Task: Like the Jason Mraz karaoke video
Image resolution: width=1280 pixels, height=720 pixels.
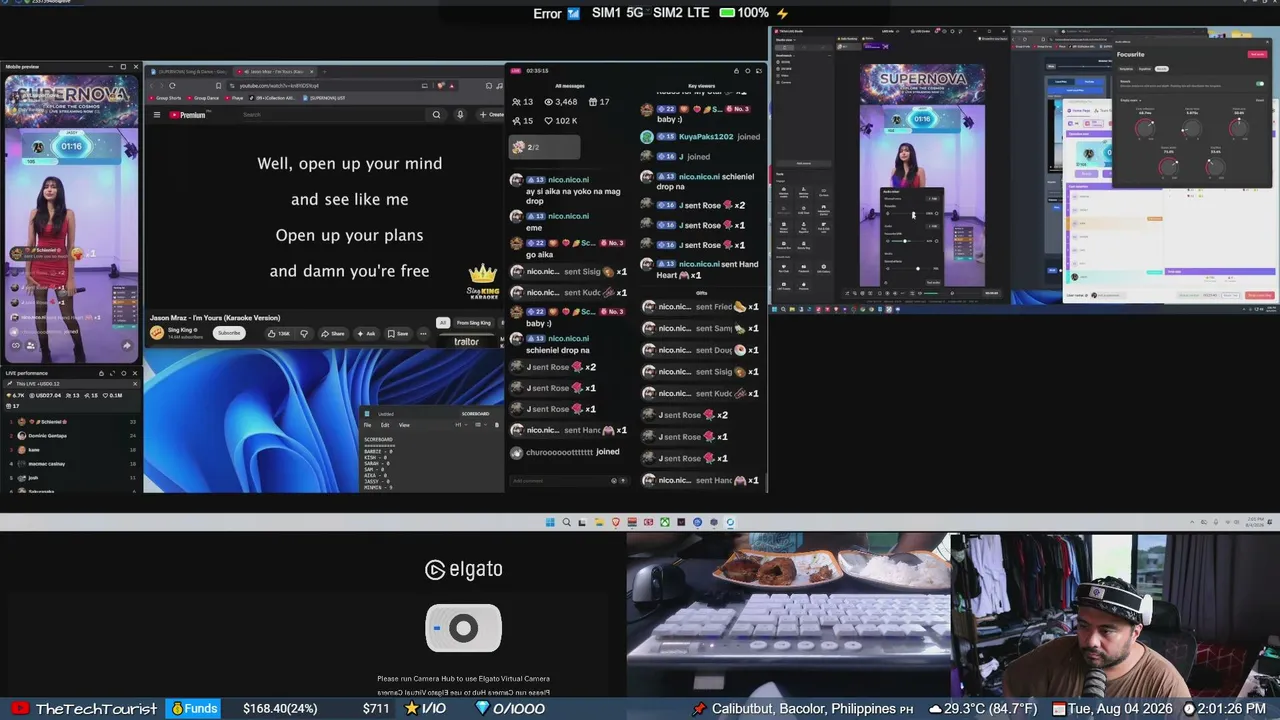Action: (278, 333)
